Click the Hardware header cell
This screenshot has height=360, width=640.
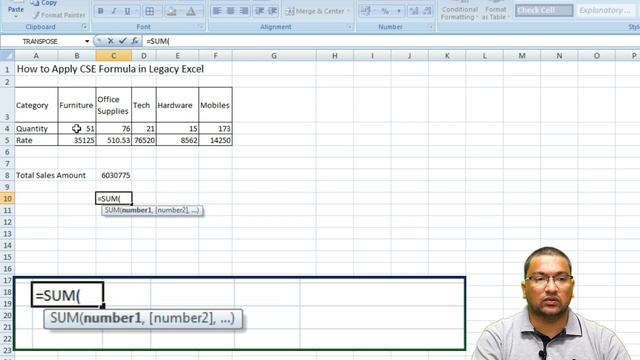click(x=177, y=105)
